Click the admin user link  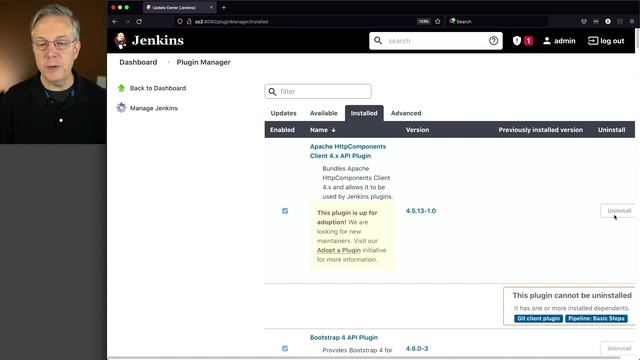559,41
